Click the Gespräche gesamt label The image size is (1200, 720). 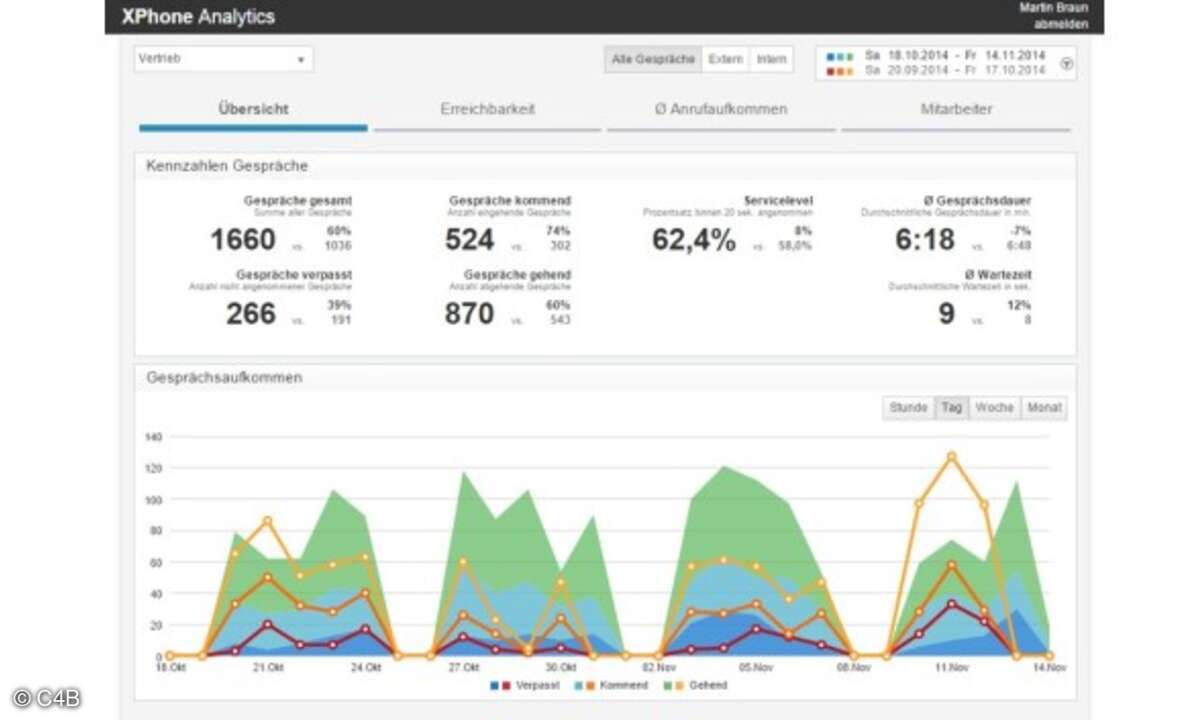[298, 201]
